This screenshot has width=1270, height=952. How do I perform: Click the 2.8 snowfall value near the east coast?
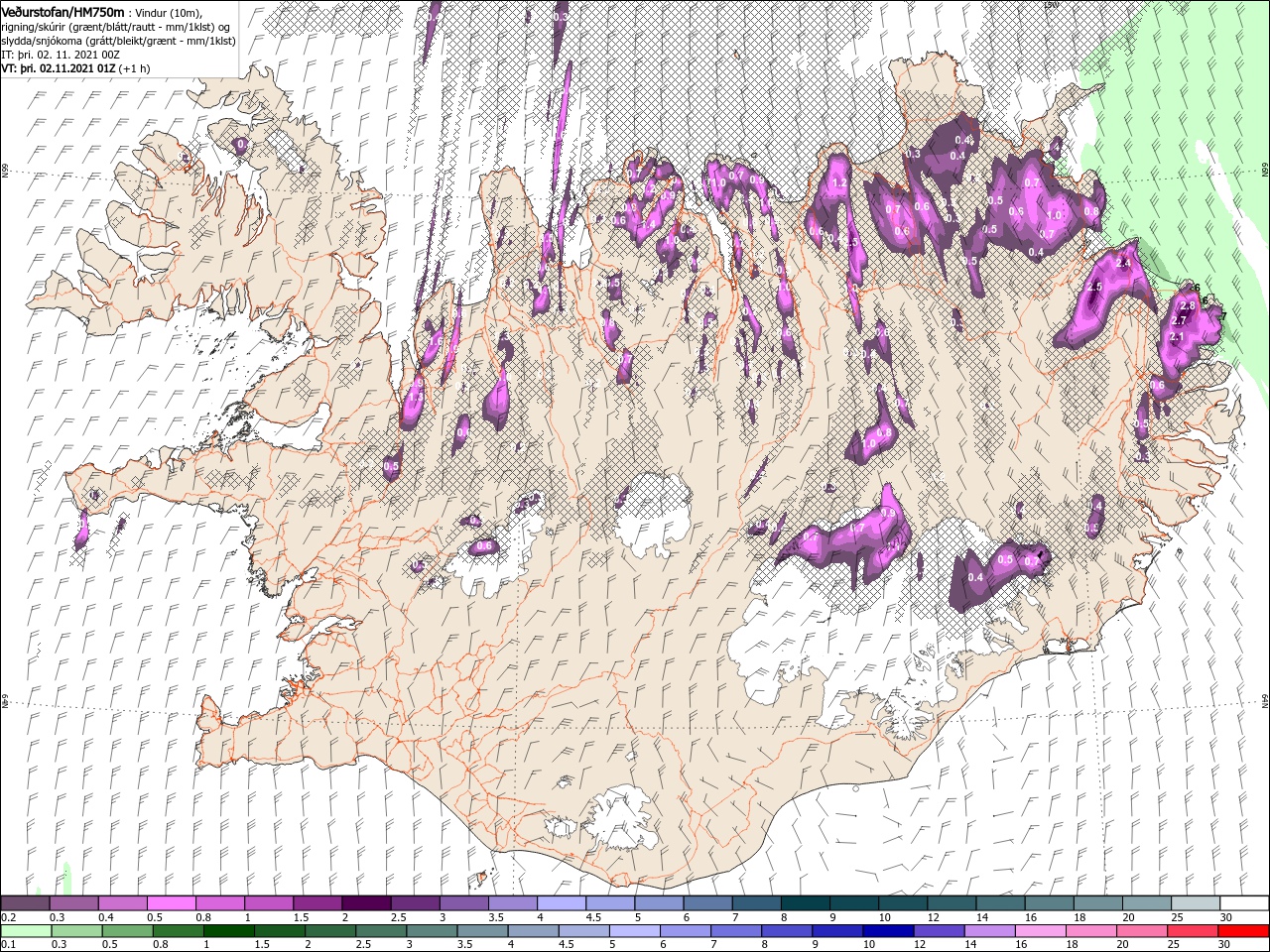tap(1188, 305)
